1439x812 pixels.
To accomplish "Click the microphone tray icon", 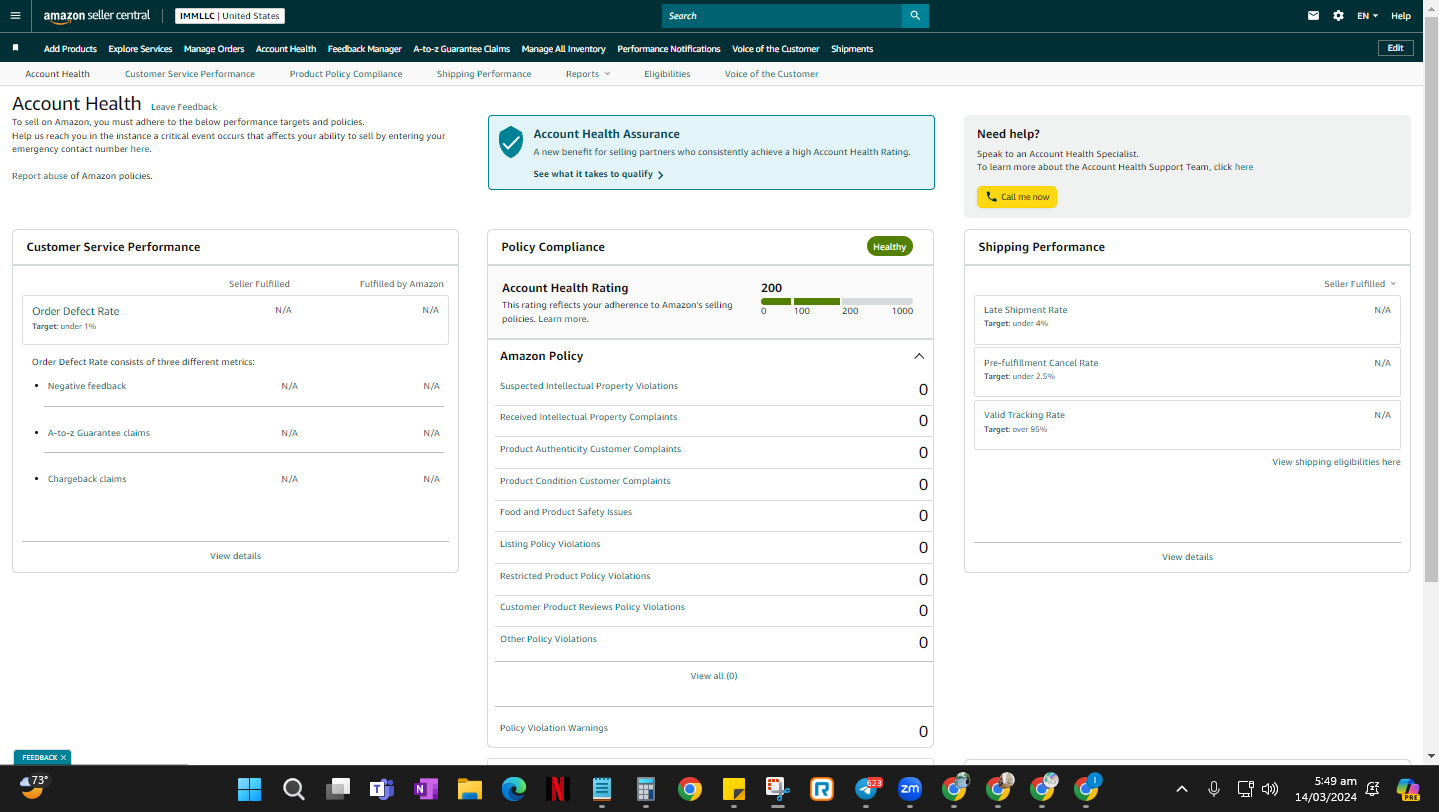I will click(x=1214, y=789).
